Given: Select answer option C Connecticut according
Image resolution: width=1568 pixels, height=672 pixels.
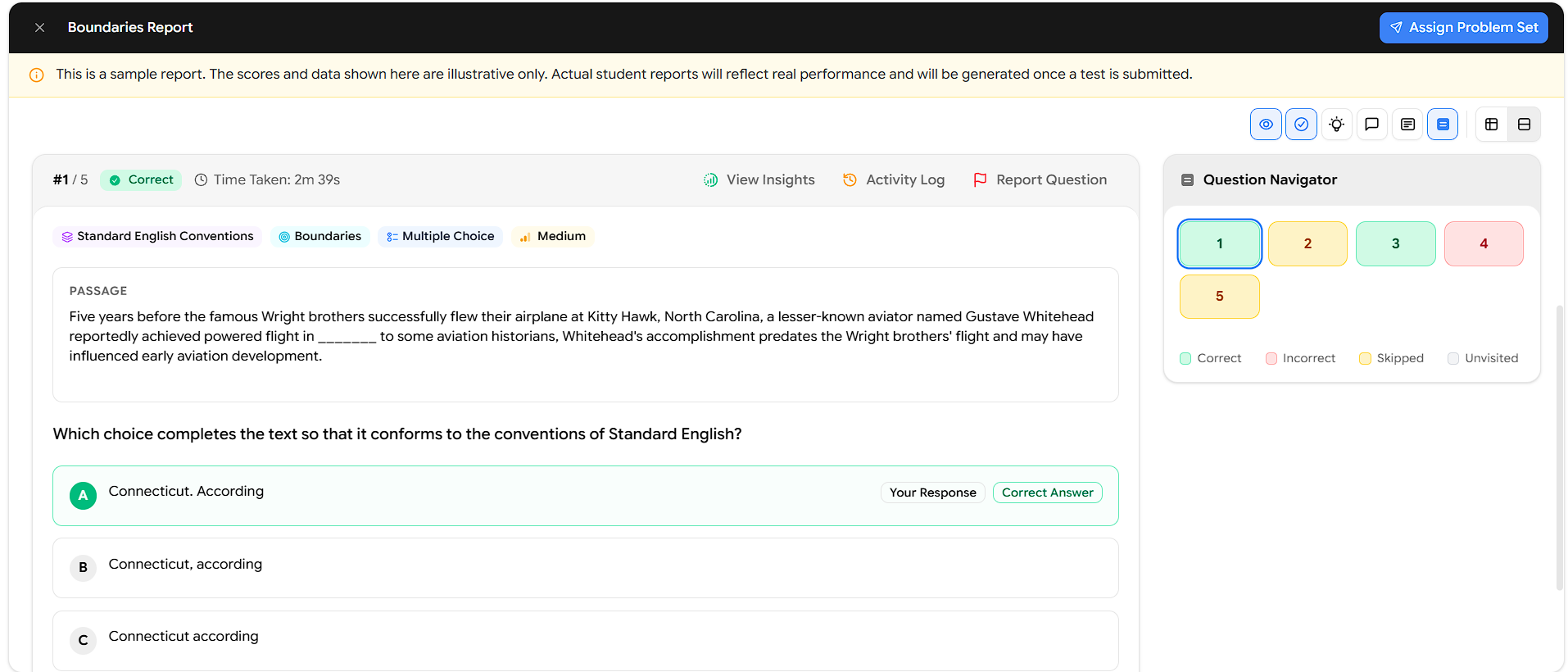Looking at the screenshot, I should [x=586, y=640].
